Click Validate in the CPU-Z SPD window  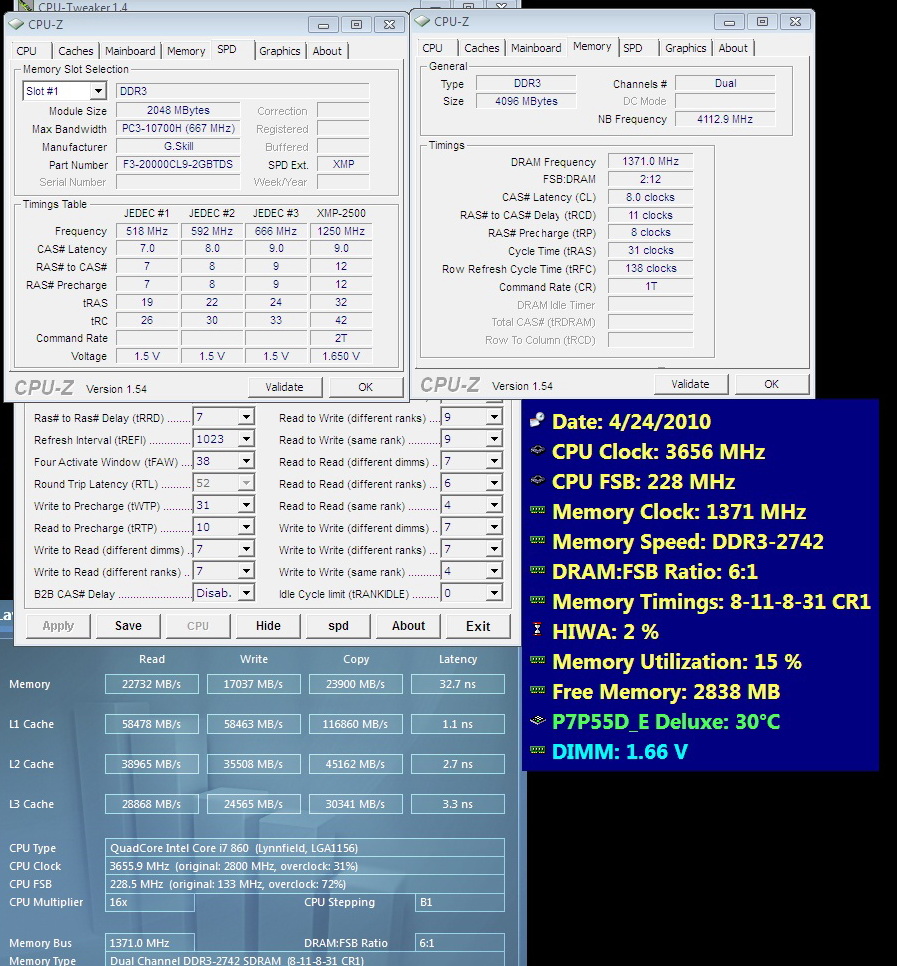tap(285, 388)
